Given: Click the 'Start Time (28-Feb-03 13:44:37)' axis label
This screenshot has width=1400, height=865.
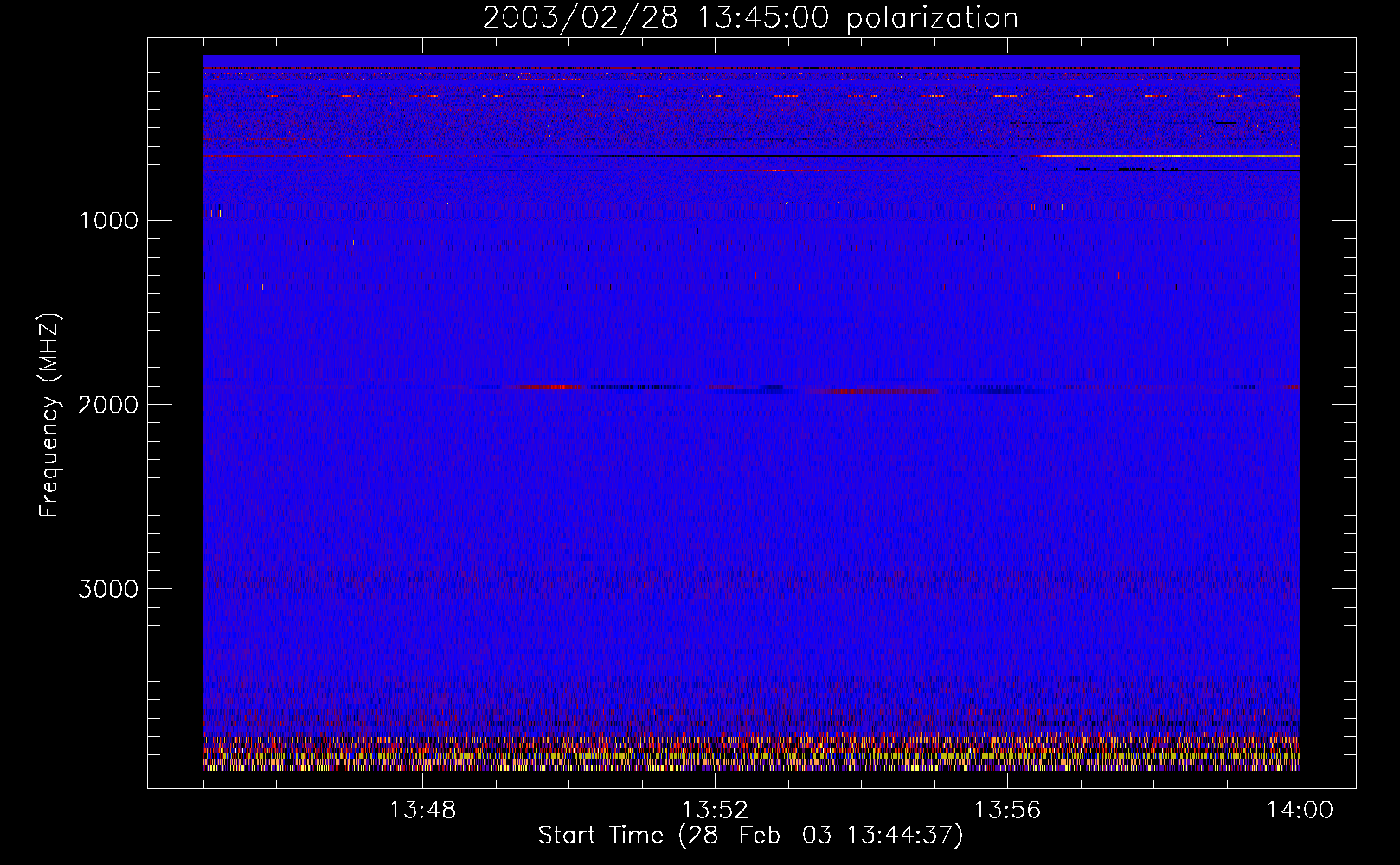Looking at the screenshot, I should (750, 836).
